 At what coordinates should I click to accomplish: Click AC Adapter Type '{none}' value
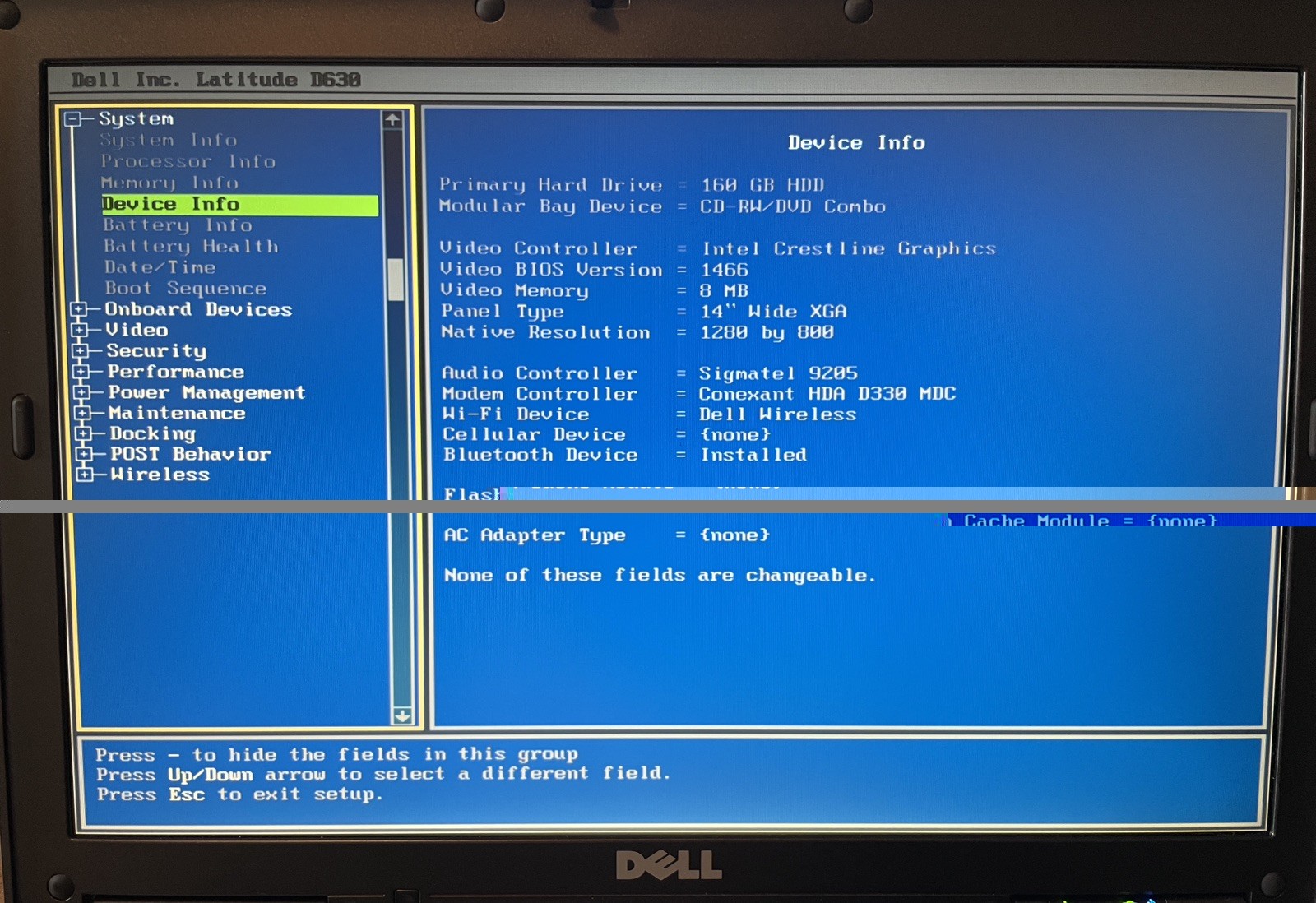[734, 535]
